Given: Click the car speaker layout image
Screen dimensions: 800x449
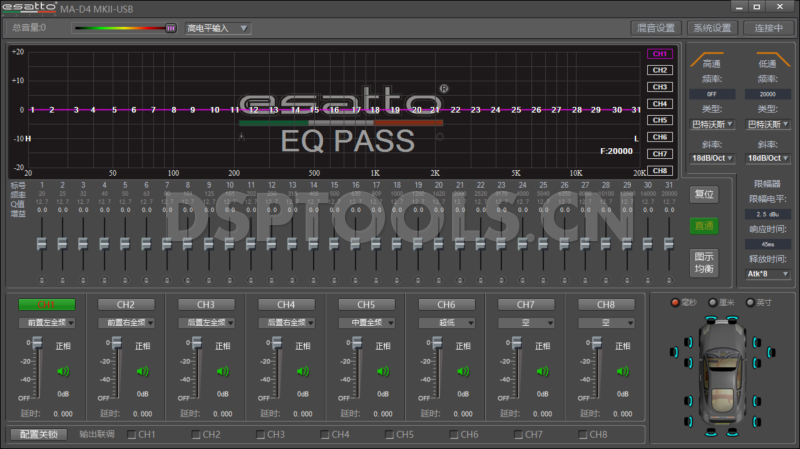Looking at the screenshot, I should coord(722,377).
